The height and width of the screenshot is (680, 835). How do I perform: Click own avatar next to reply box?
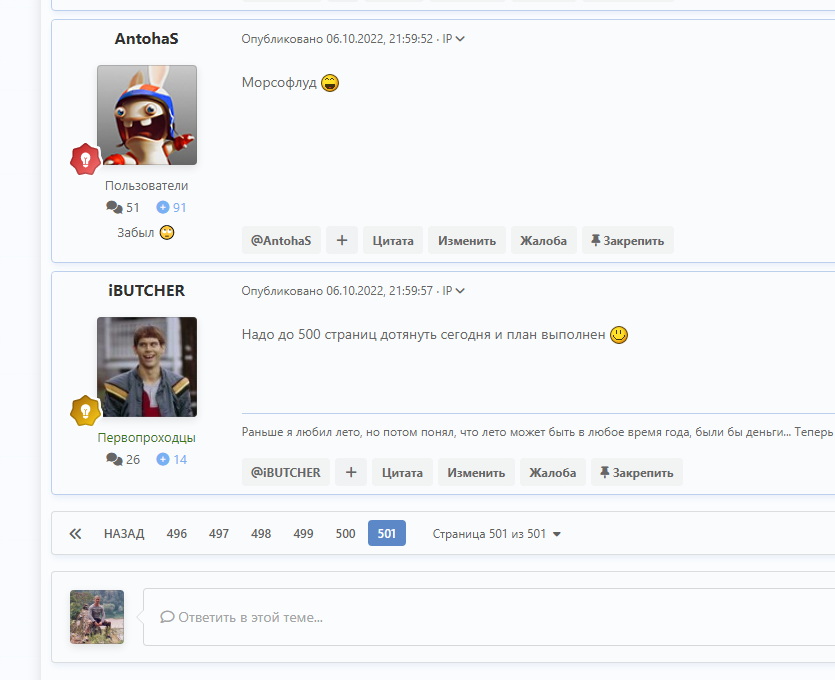[x=97, y=617]
